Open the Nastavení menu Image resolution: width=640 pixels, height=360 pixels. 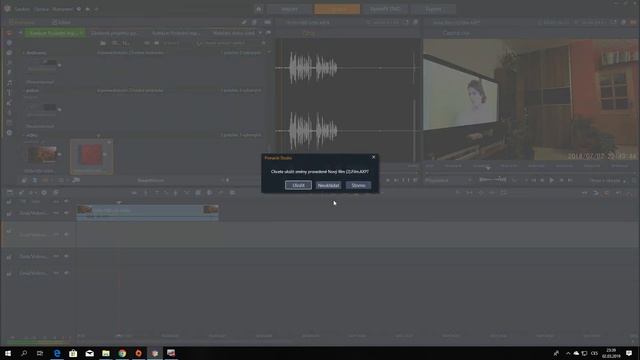[62, 9]
